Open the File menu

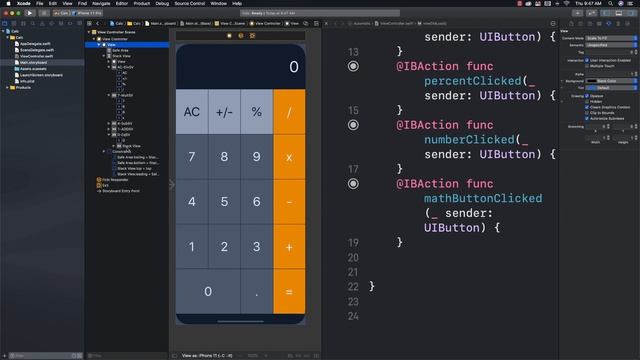point(40,3)
